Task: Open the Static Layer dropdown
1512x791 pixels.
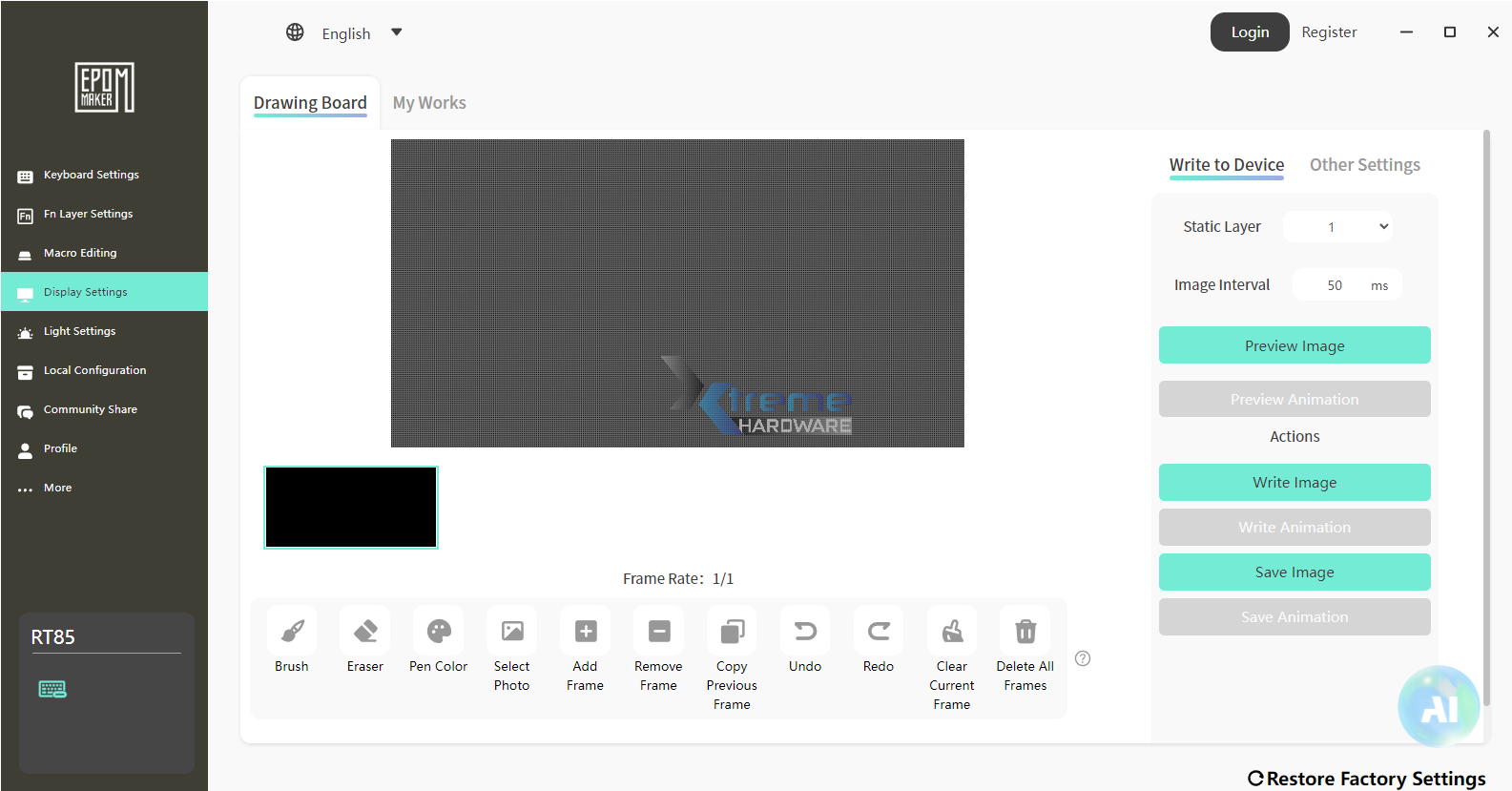Action: tap(1337, 227)
